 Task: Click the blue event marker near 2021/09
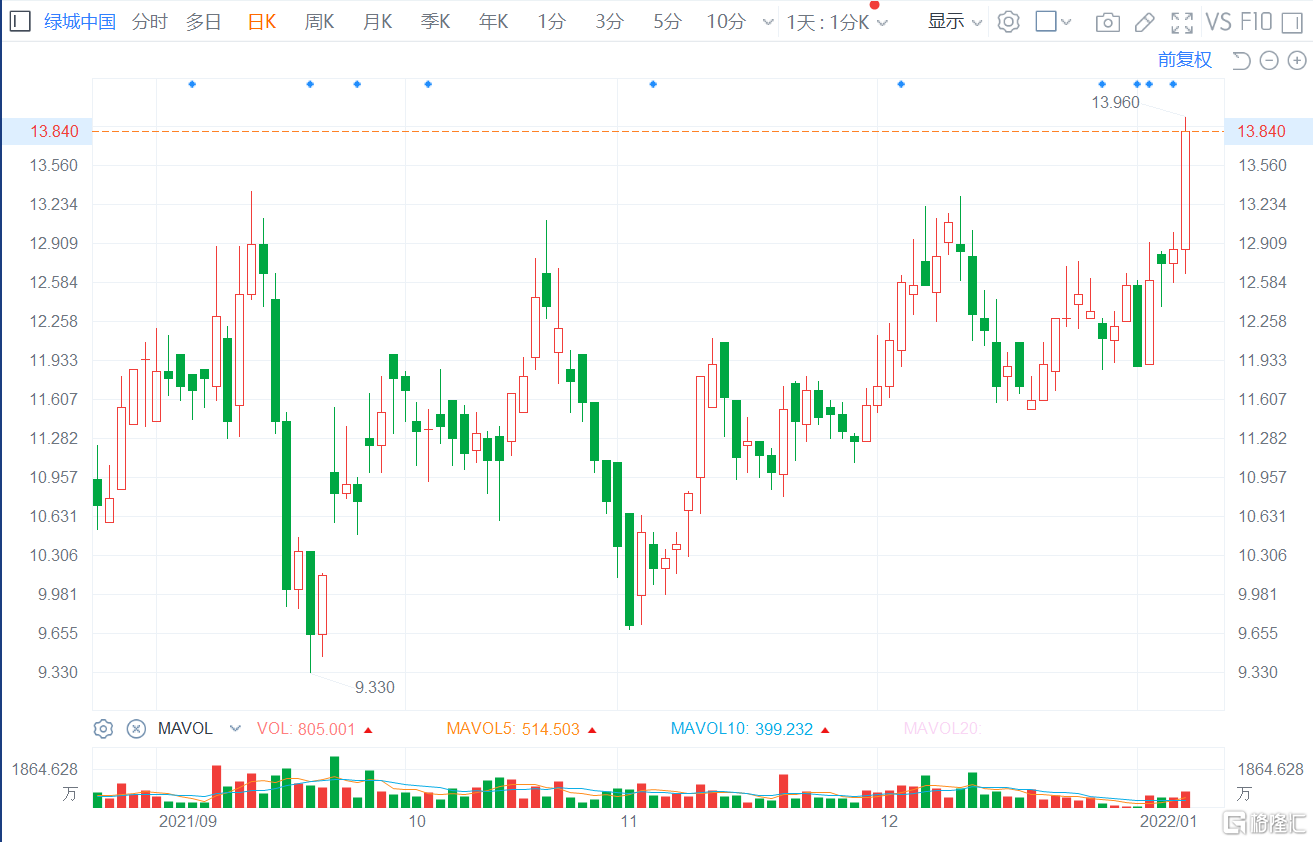pyautogui.click(x=192, y=84)
